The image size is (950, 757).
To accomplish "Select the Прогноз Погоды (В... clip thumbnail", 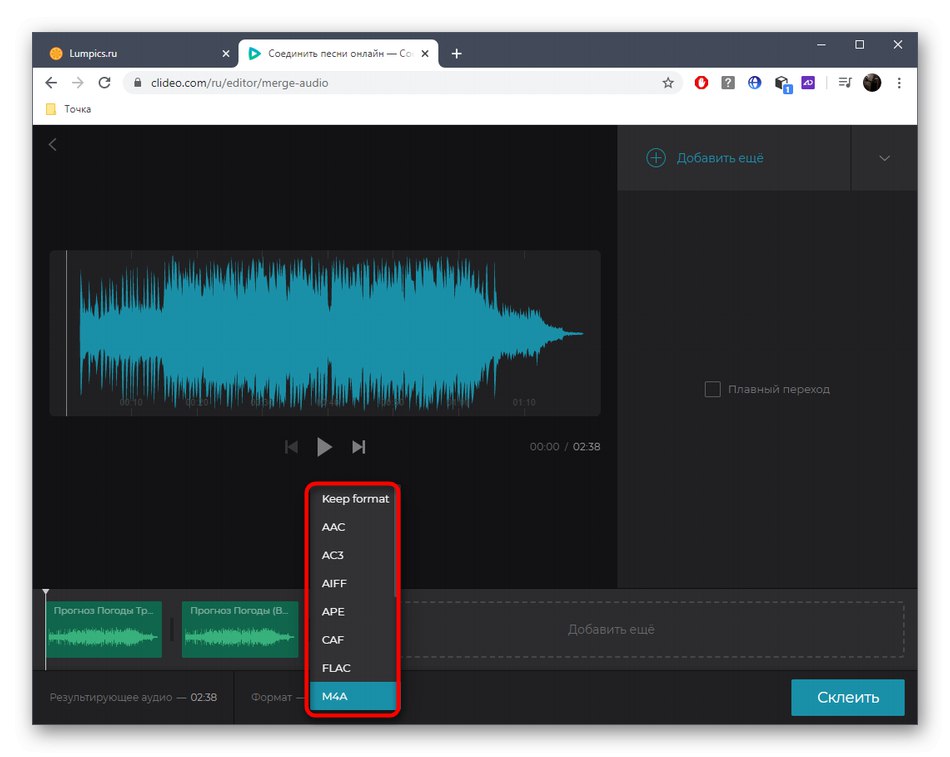I will pos(240,629).
